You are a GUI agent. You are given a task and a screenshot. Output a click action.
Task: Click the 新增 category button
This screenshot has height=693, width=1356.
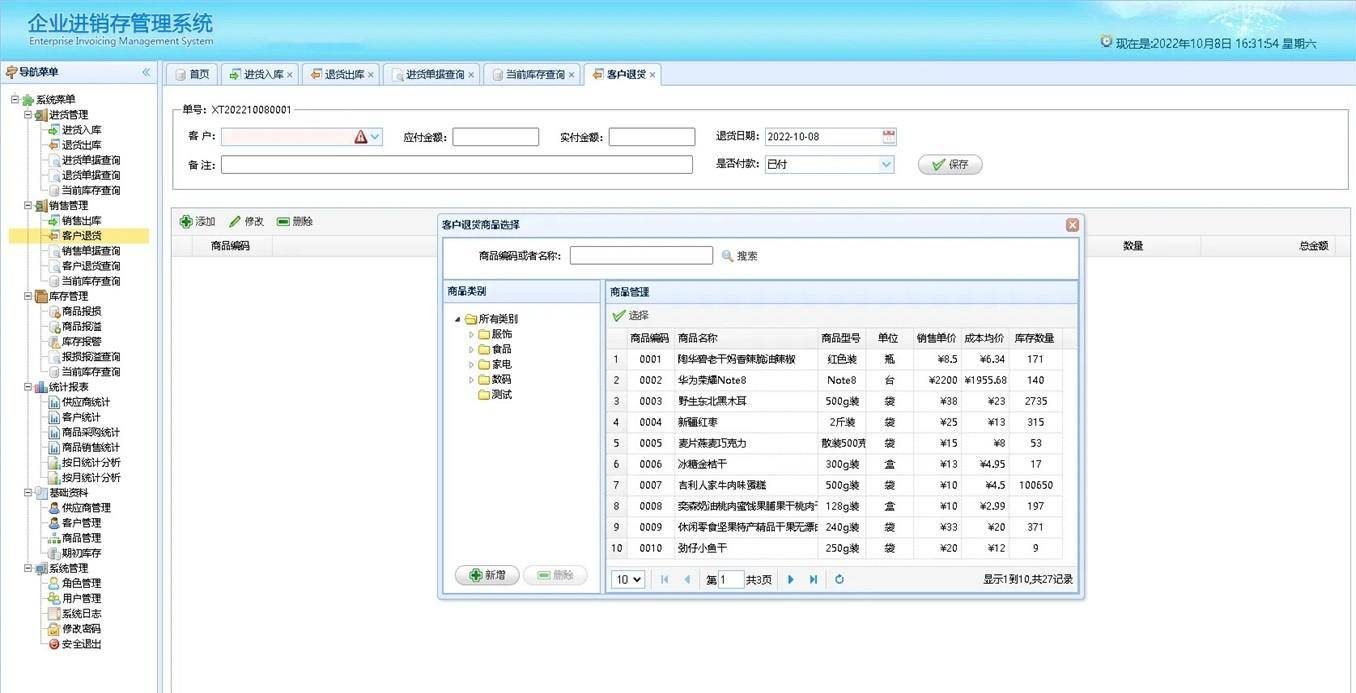coord(487,576)
